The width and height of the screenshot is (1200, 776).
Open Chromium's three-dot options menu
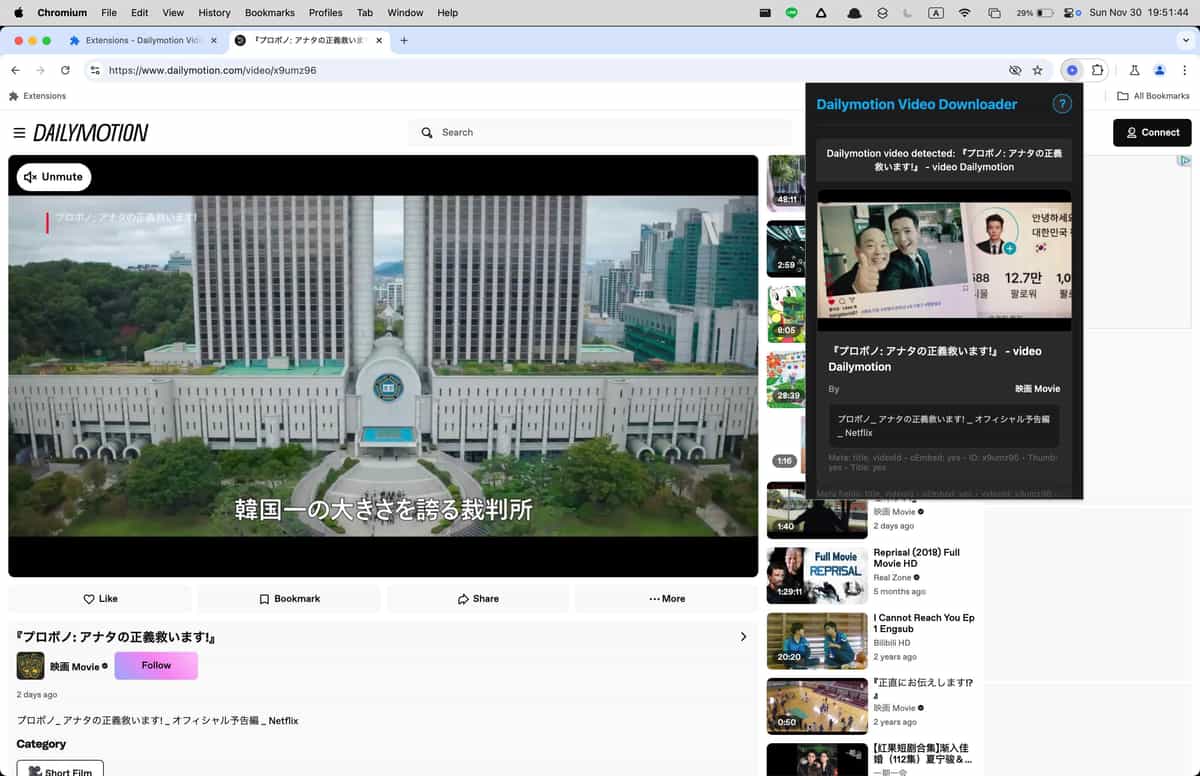click(x=1184, y=70)
